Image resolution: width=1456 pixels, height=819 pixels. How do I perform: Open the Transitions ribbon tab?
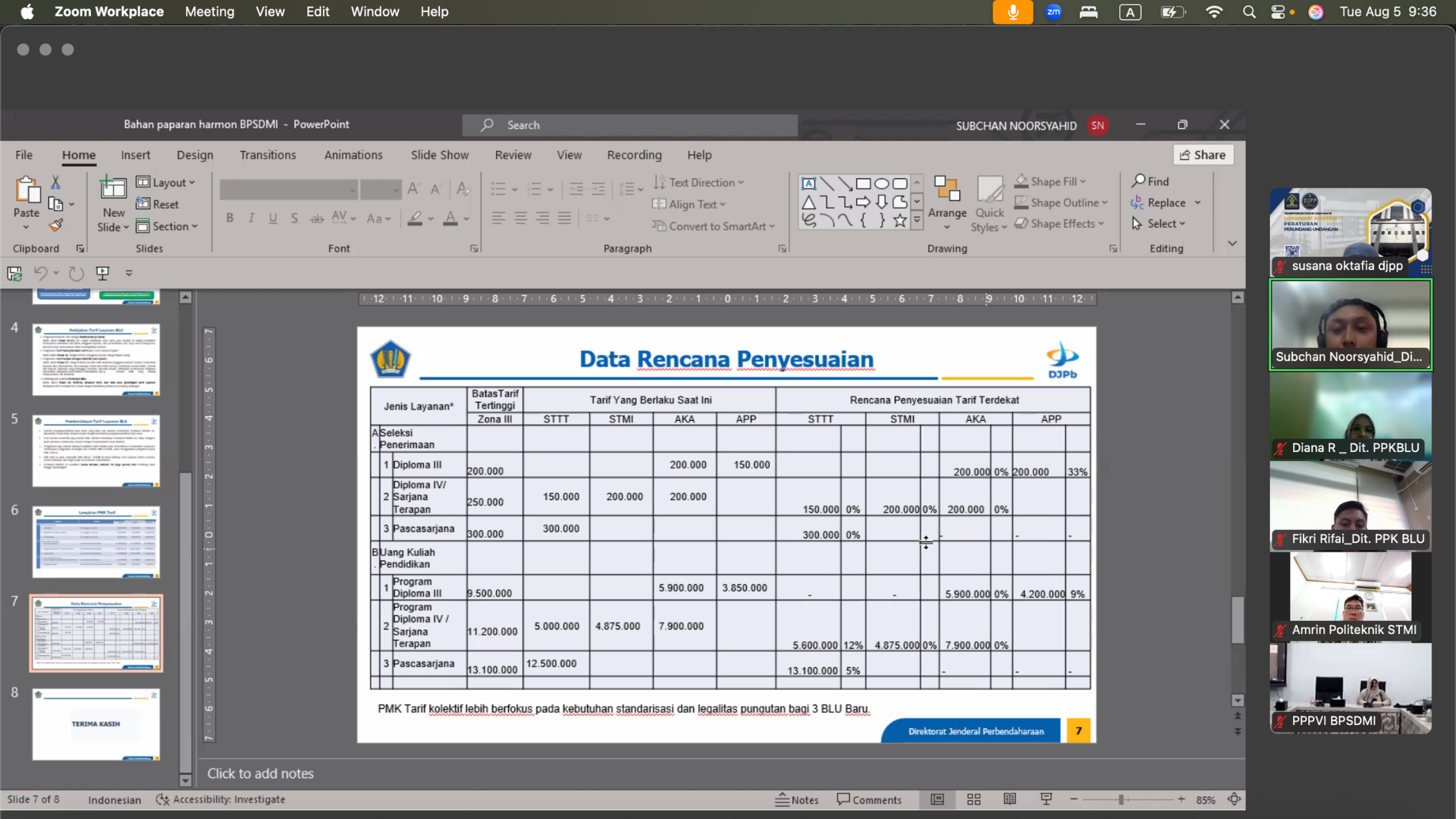(x=268, y=155)
